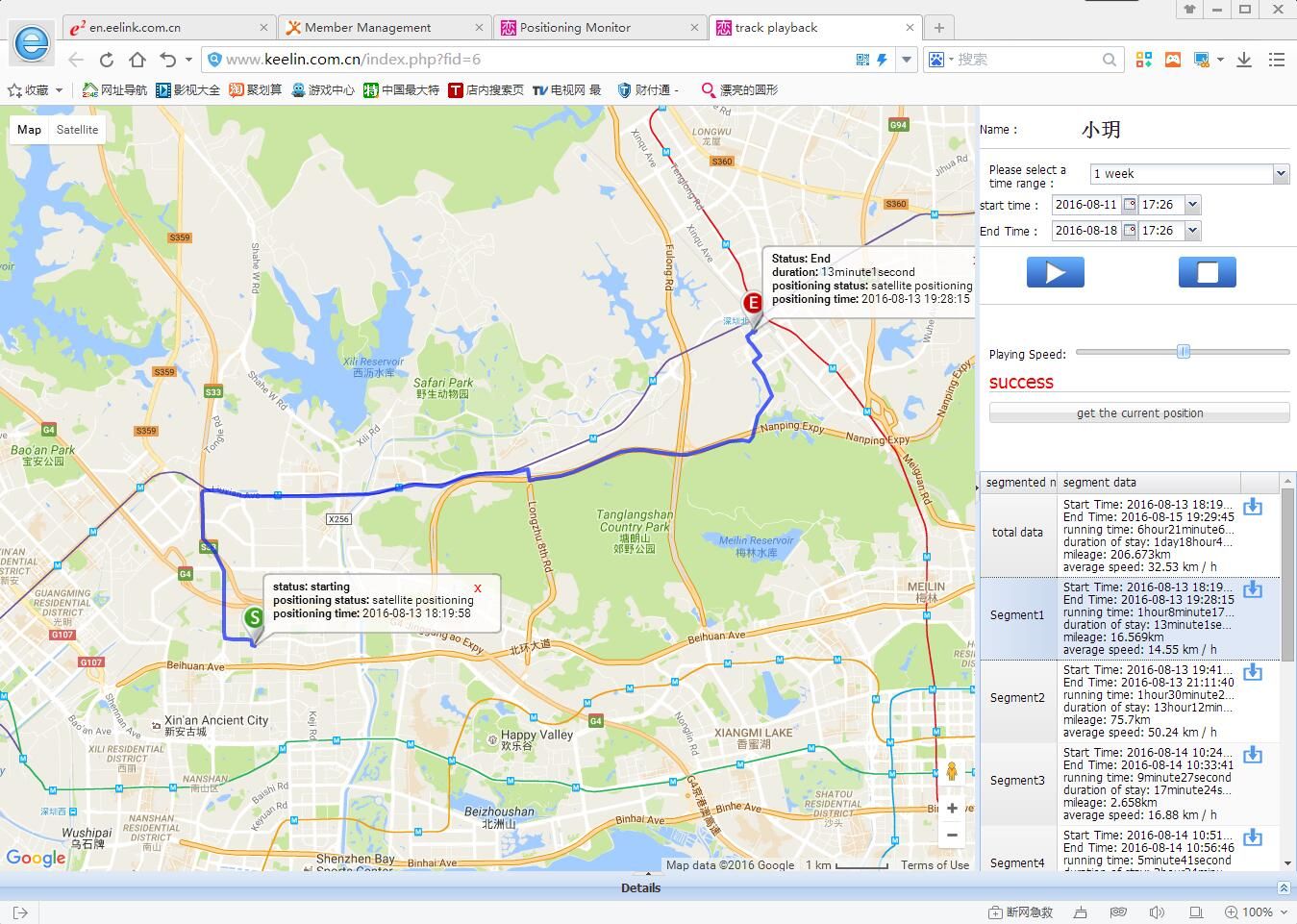Switch to Positioning Monitor tab
Viewport: 1297px width, 924px height.
(x=601, y=28)
